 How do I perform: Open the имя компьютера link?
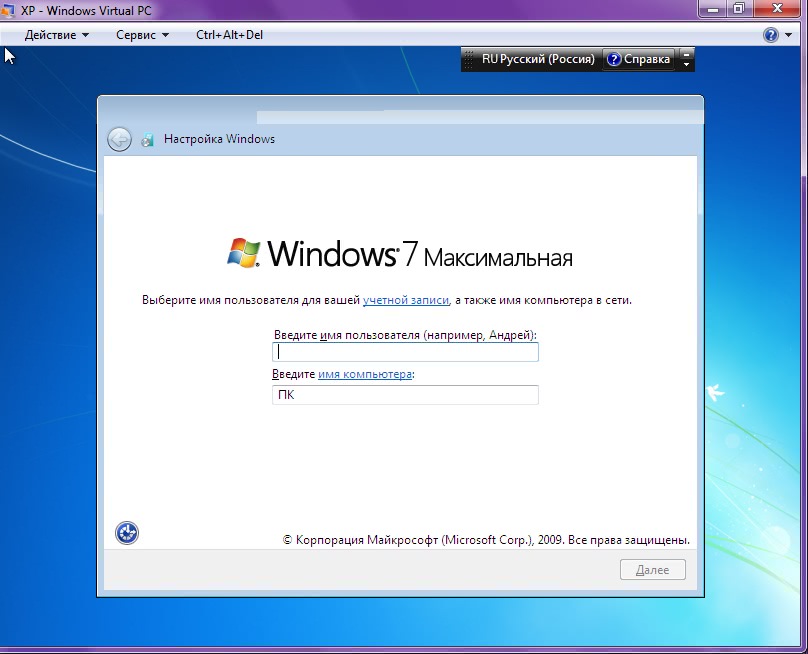click(365, 374)
